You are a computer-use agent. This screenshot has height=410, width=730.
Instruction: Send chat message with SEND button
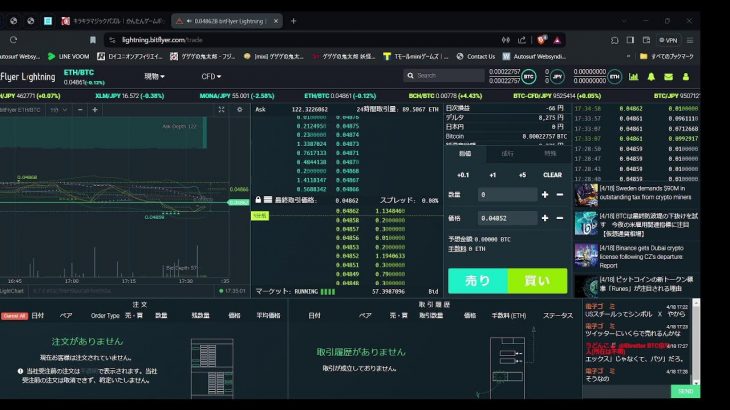[x=685, y=391]
